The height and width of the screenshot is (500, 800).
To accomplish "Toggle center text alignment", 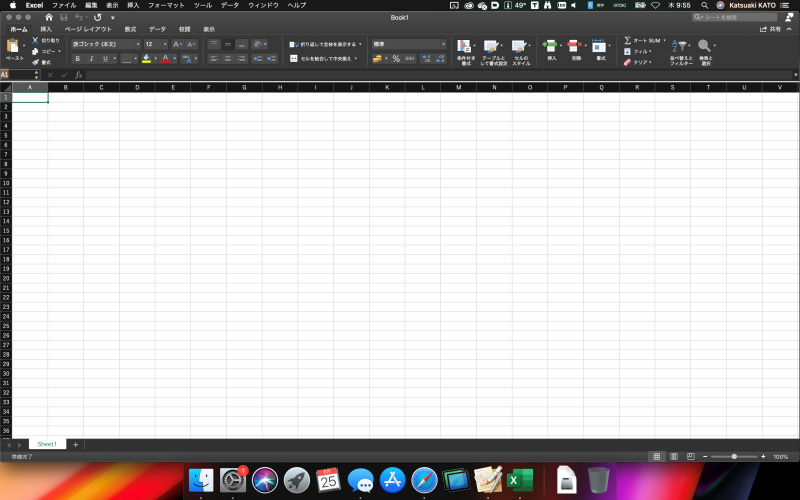I will pyautogui.click(x=228, y=59).
